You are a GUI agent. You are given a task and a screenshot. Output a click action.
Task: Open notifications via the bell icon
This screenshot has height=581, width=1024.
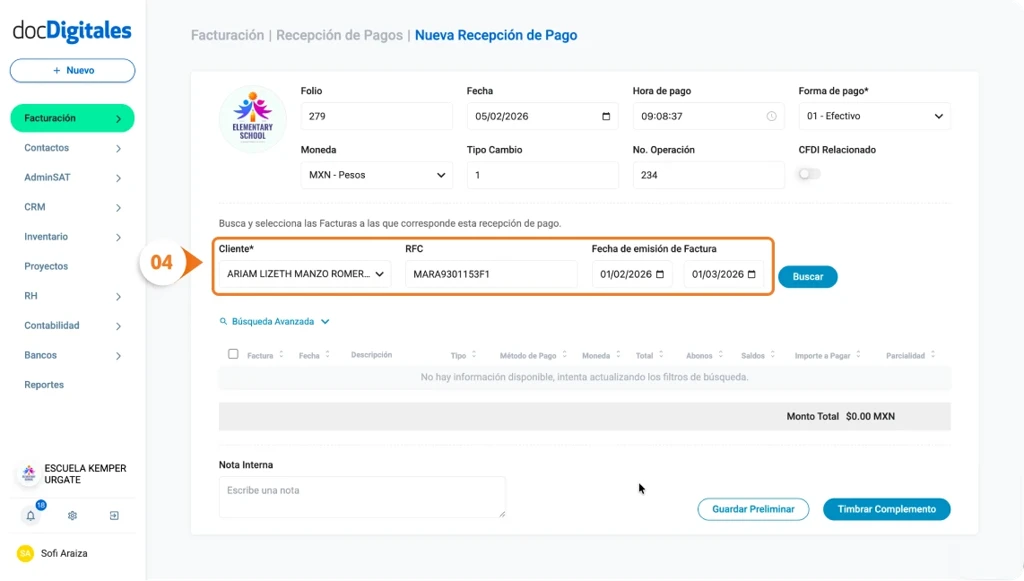point(30,515)
